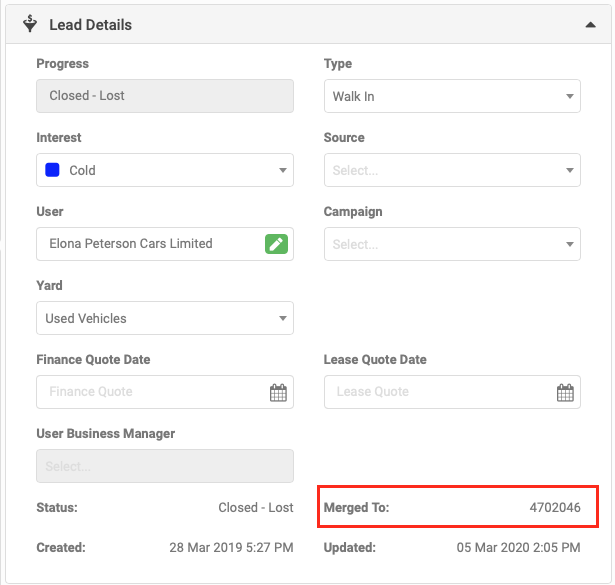
Task: Click the Progress field Closed - Lost
Action: [x=165, y=96]
